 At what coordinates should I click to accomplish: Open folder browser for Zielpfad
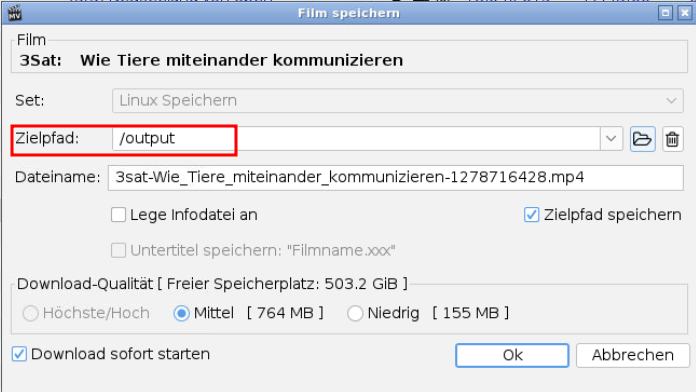pos(642,139)
